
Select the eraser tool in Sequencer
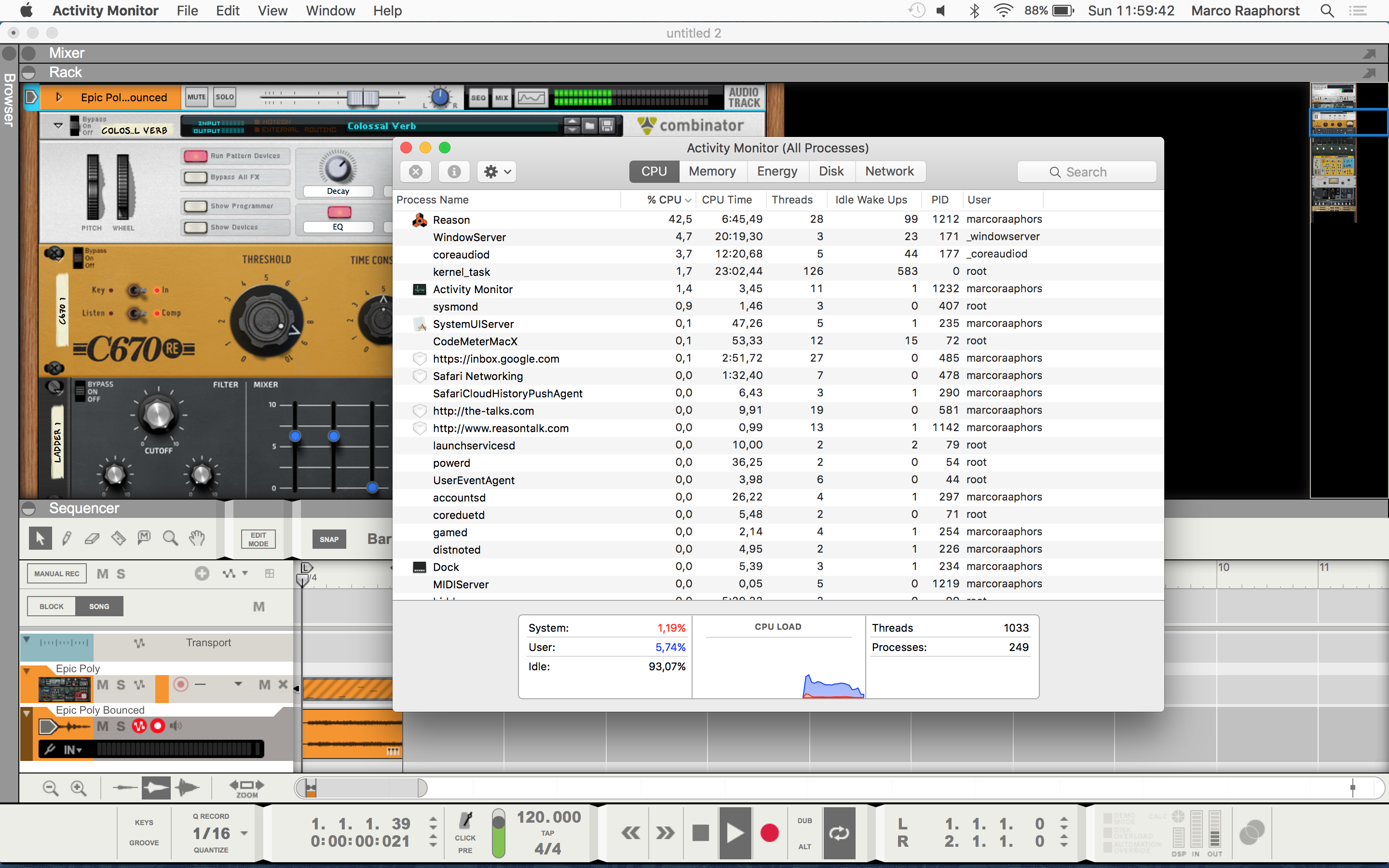tap(92, 538)
